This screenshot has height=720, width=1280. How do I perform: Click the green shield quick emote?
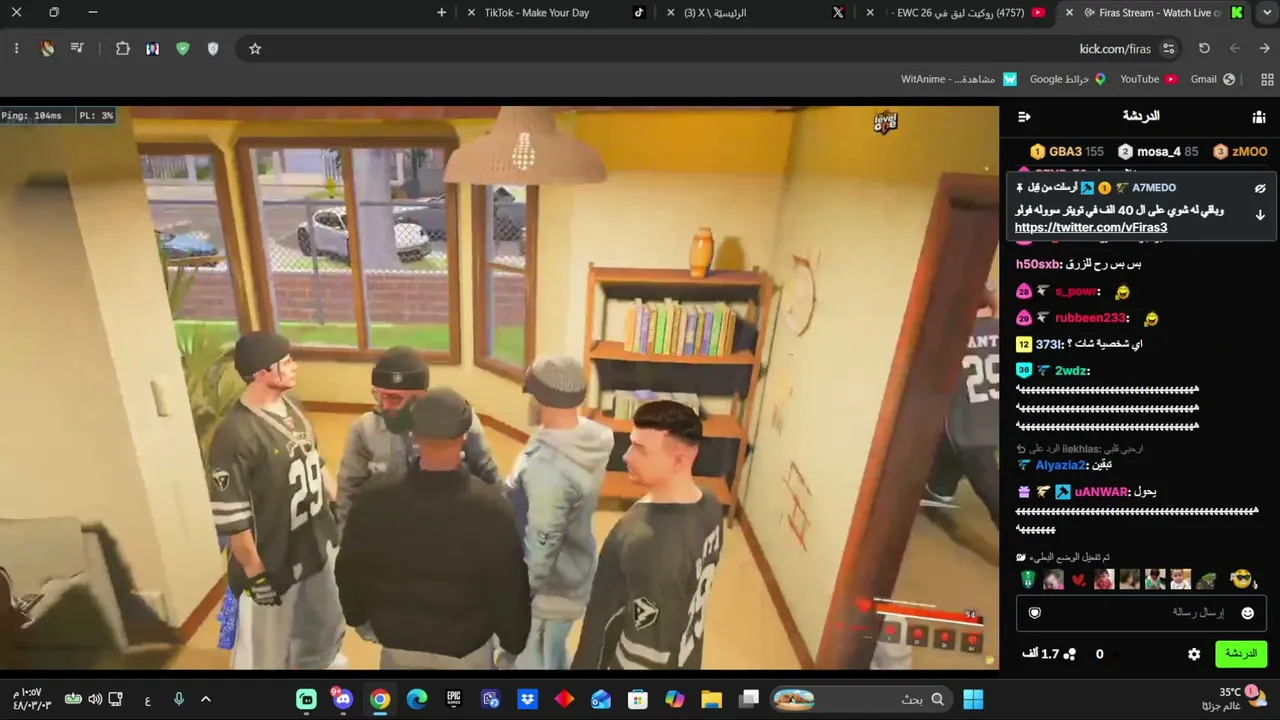click(1028, 580)
